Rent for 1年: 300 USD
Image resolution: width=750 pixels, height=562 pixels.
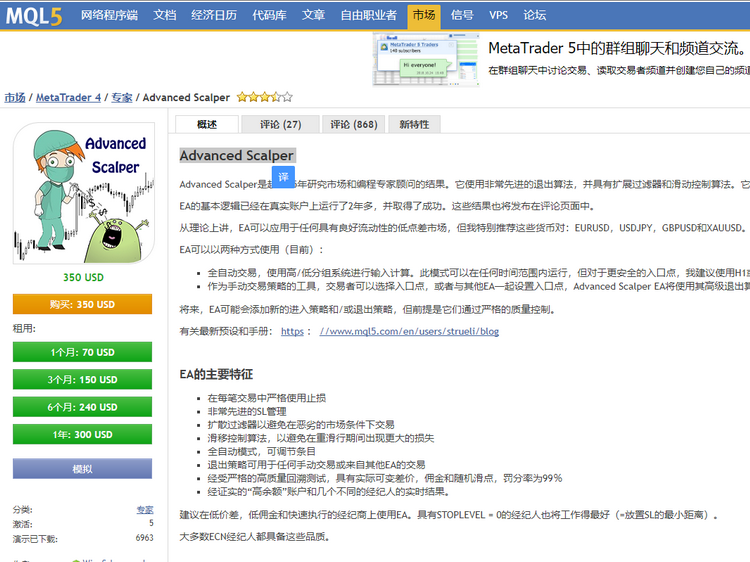click(x=82, y=434)
